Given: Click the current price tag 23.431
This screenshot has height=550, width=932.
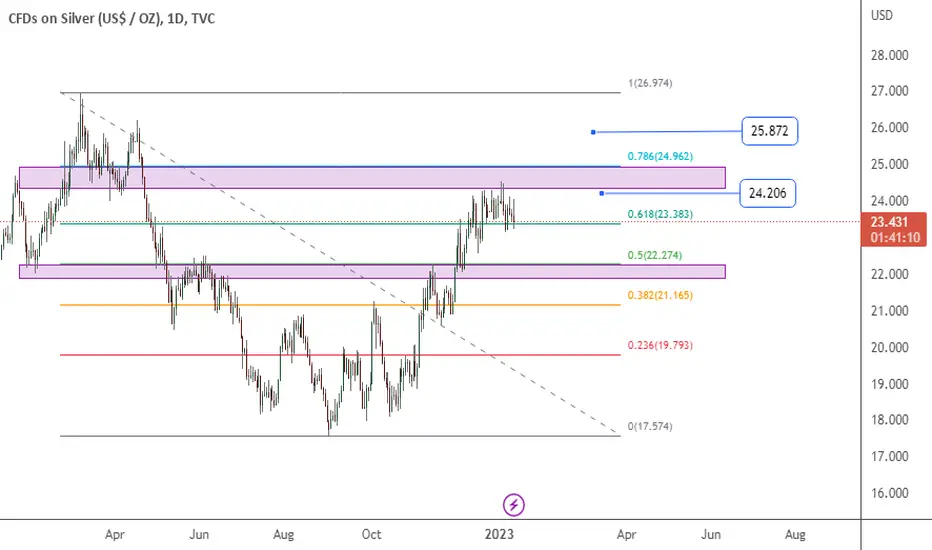Looking at the screenshot, I should (894, 230).
